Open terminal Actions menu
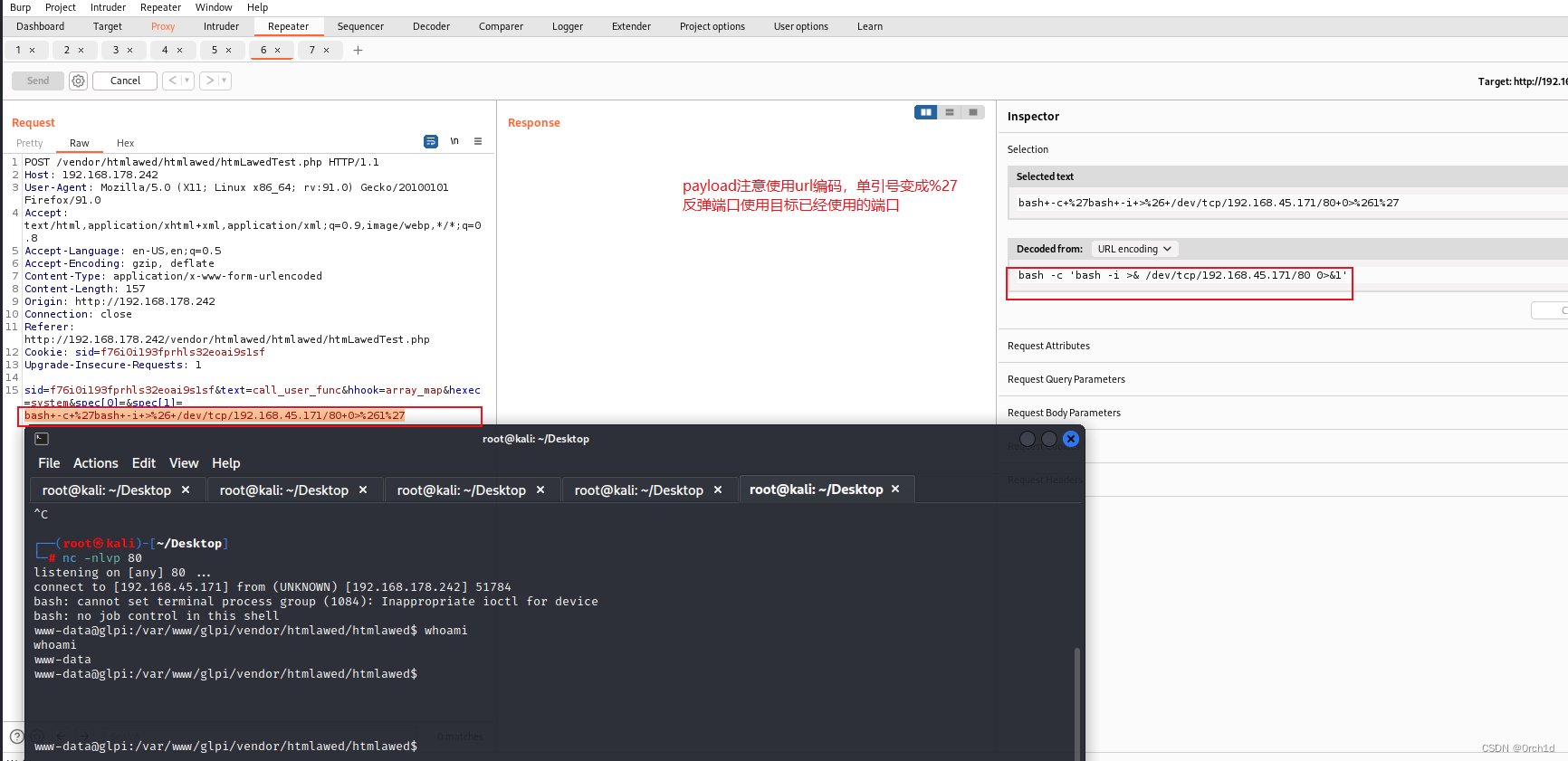The image size is (1568, 761). click(x=96, y=463)
